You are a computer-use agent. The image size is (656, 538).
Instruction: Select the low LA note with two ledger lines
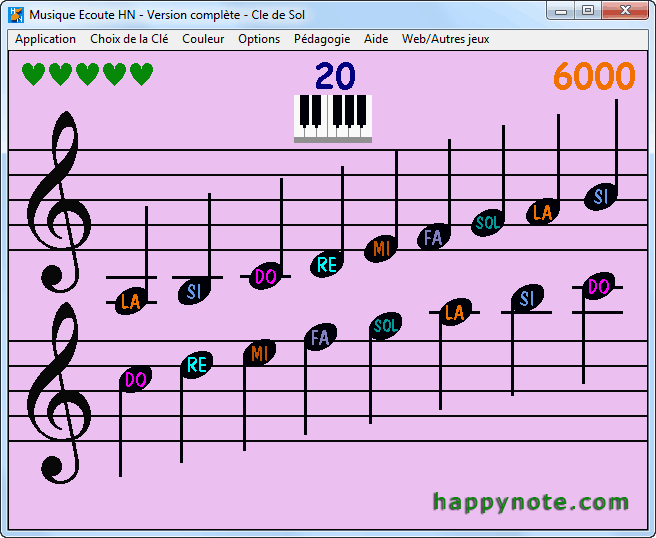click(x=130, y=301)
